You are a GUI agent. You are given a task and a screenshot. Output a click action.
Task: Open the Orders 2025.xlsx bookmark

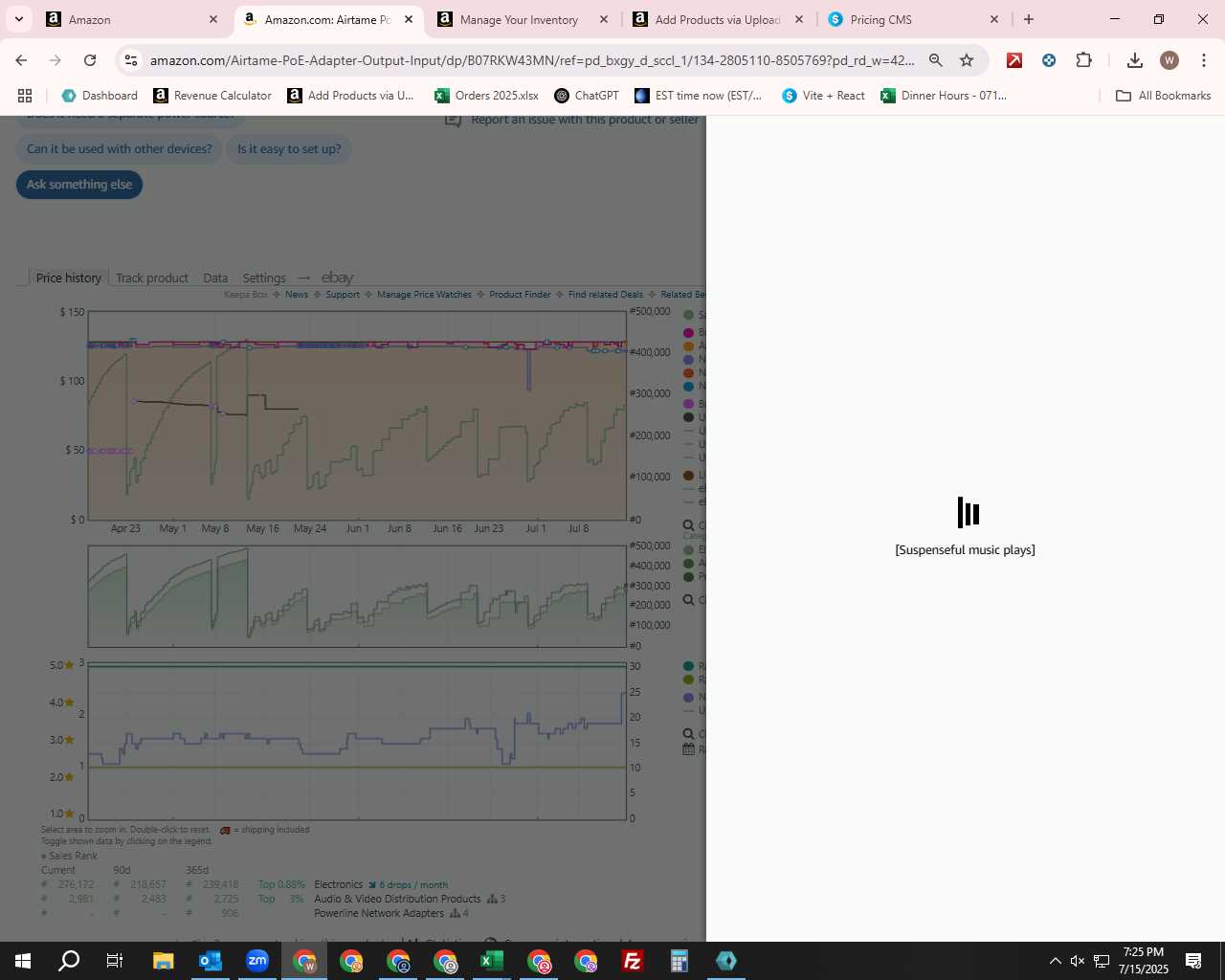click(486, 96)
